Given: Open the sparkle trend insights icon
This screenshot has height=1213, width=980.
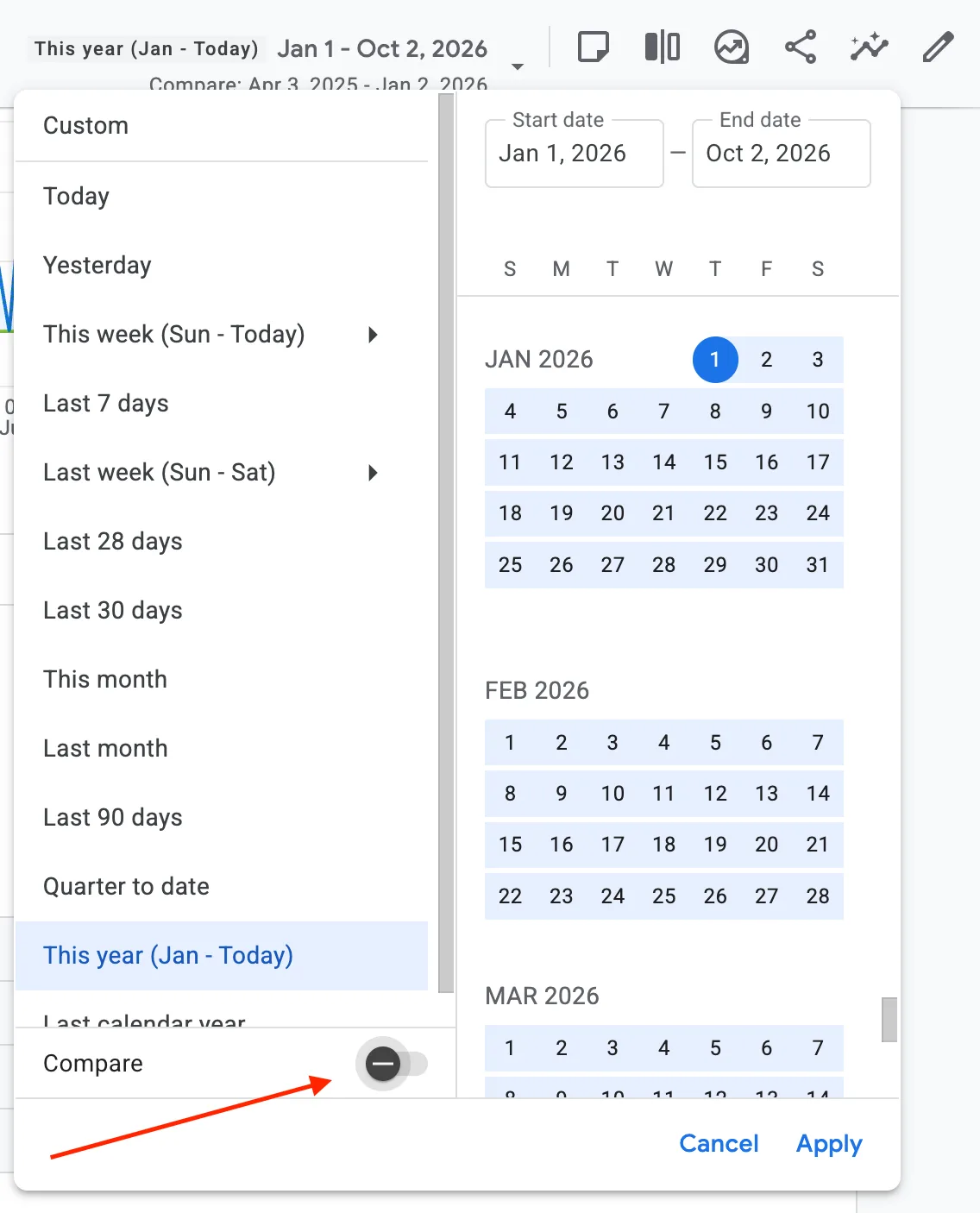Looking at the screenshot, I should click(869, 47).
